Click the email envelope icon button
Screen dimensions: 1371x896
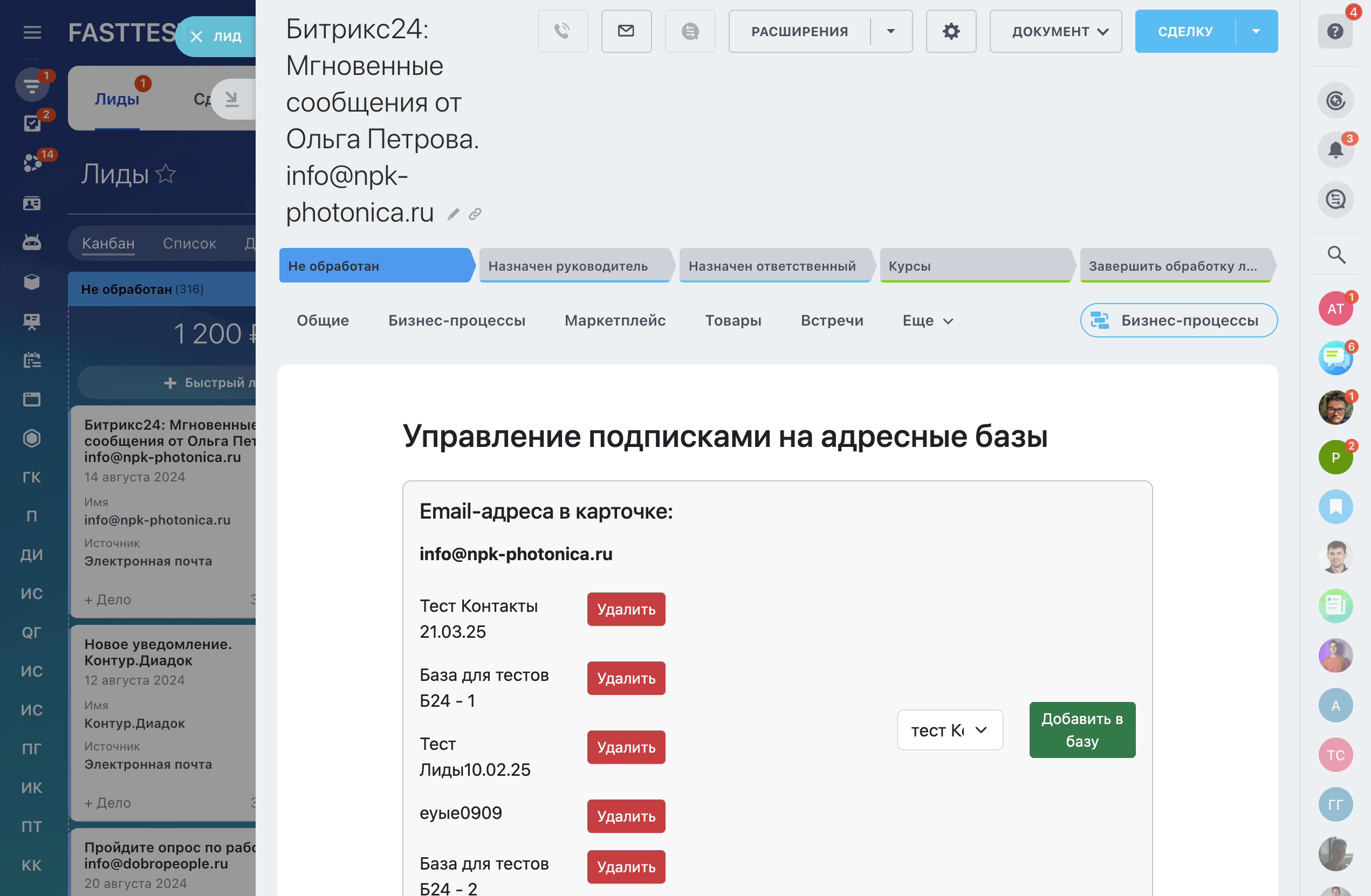click(626, 31)
